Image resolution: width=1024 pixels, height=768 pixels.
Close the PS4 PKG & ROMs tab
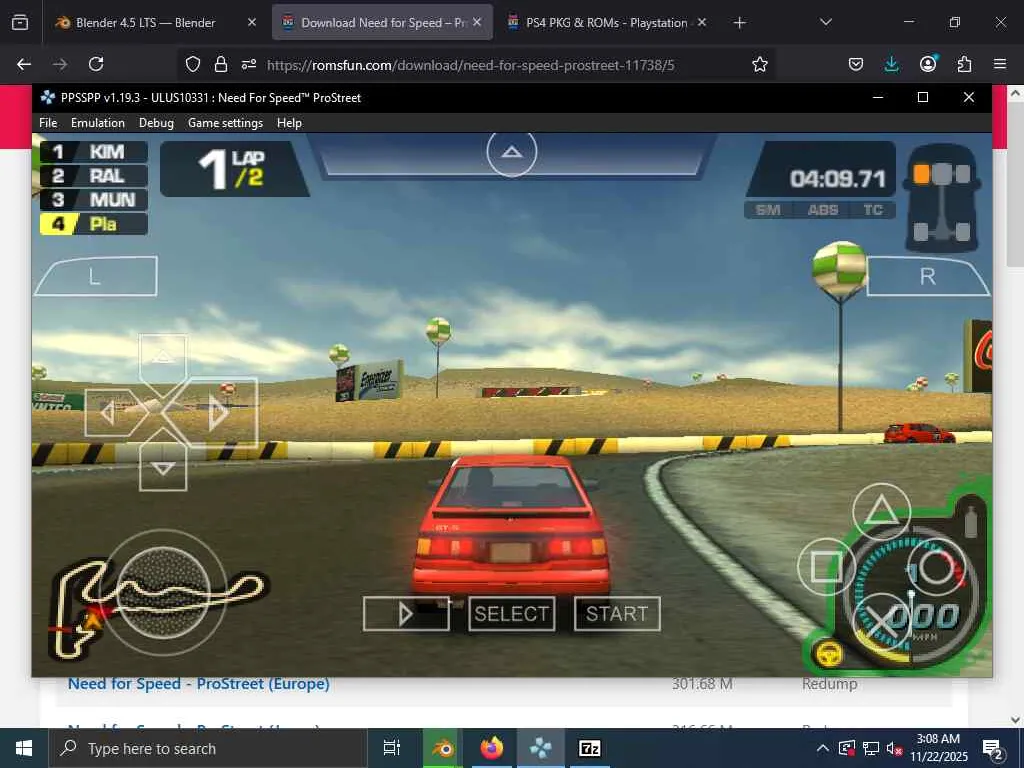702,22
